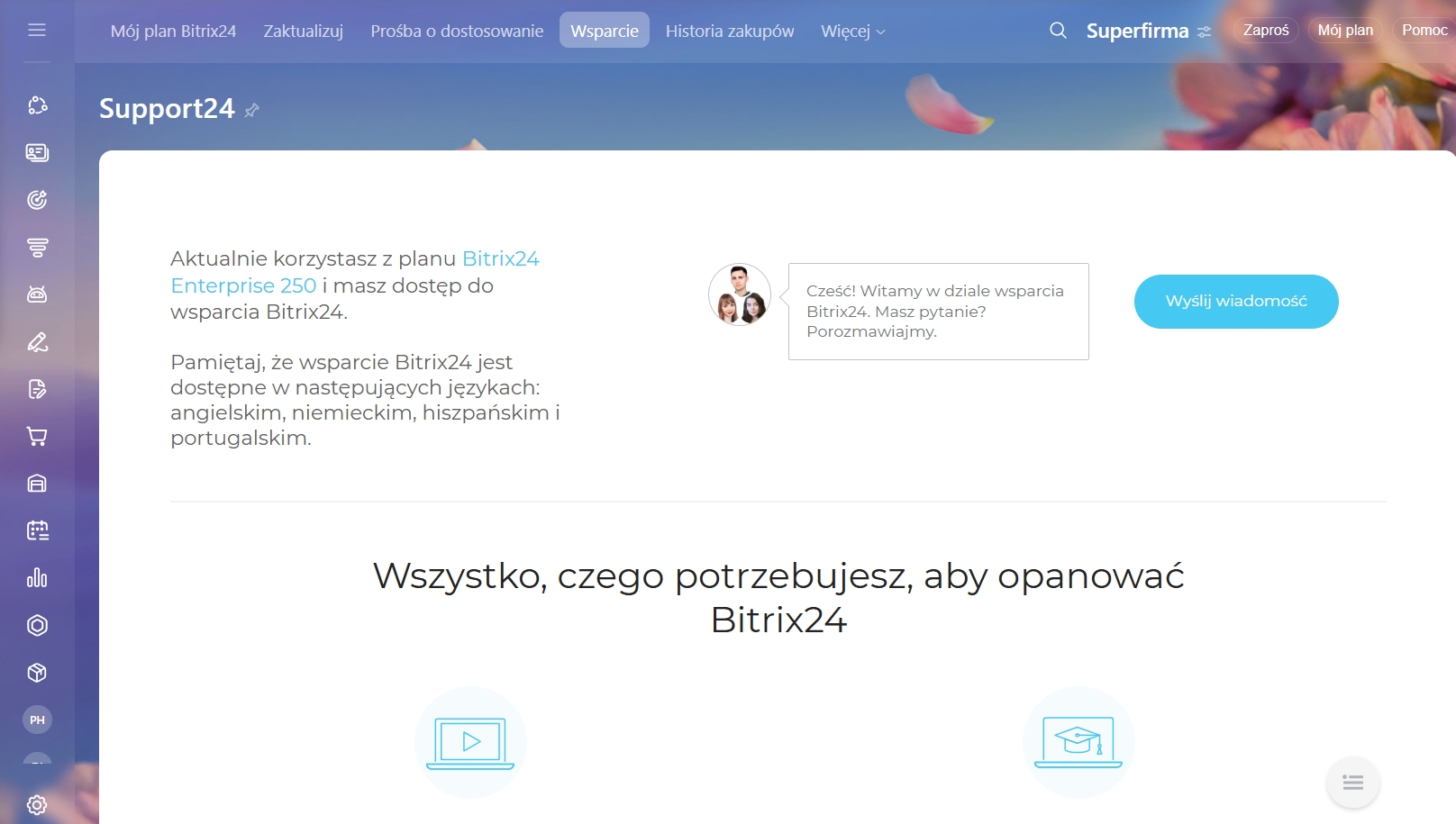Open Superfirma settings sliders icon

tap(1205, 32)
